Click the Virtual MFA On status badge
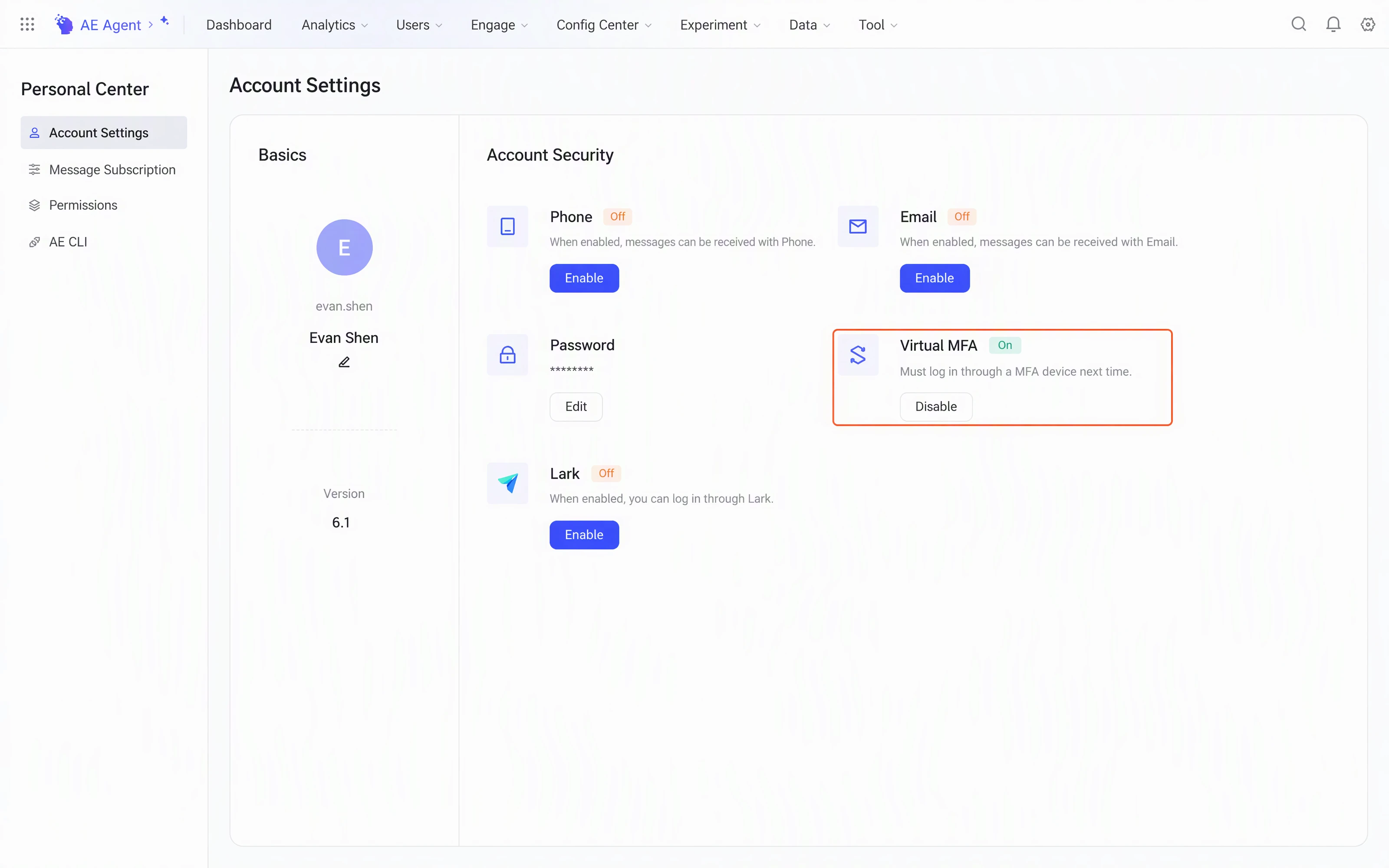Viewport: 1389px width, 868px height. click(x=1004, y=345)
